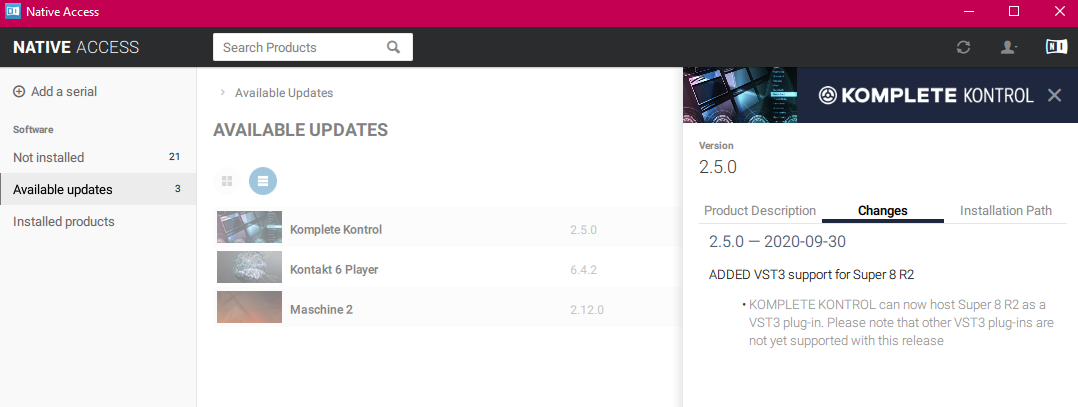
Task: Open the Installation Path tab
Action: tap(1005, 211)
